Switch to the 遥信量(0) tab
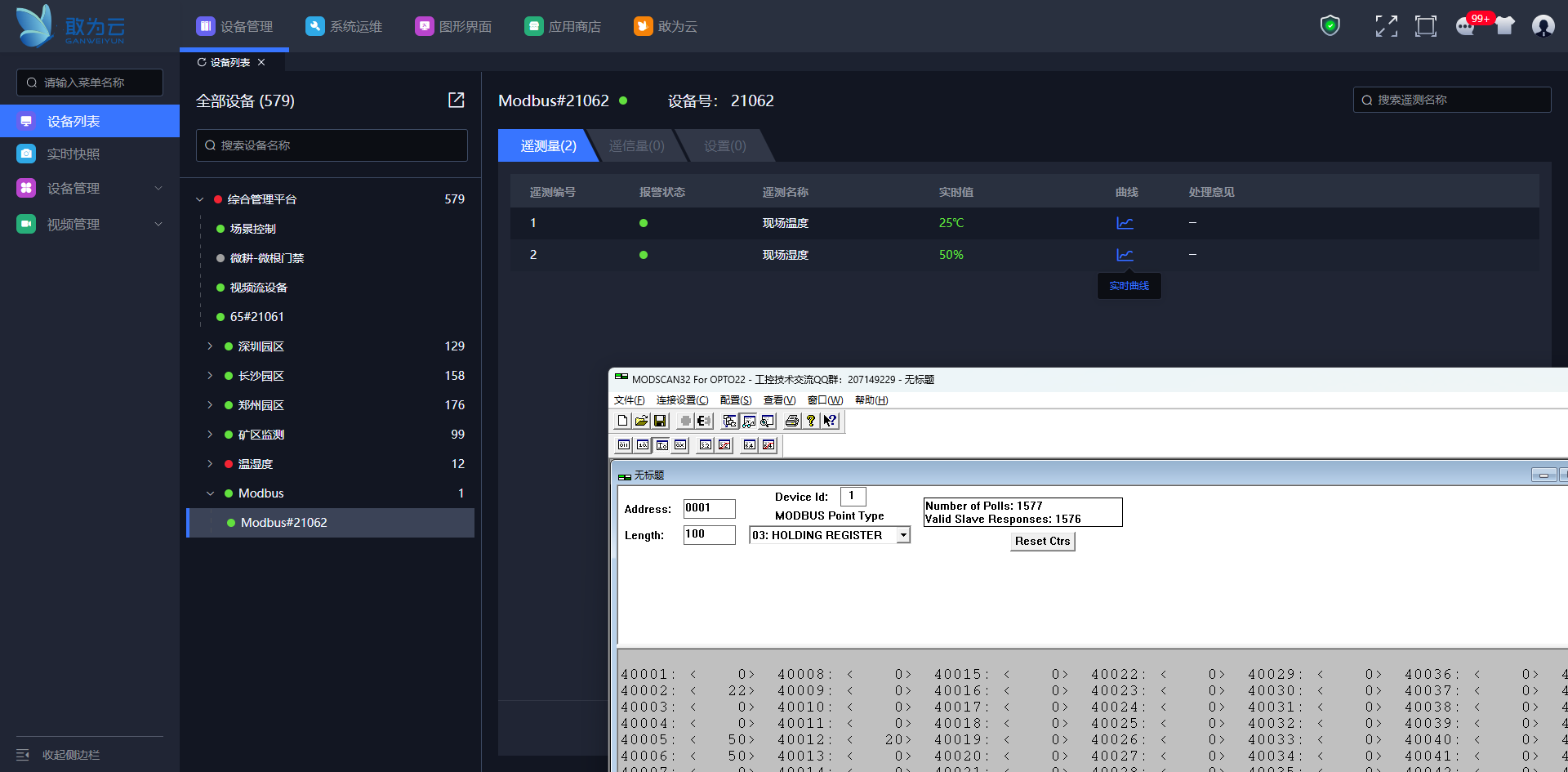Viewport: 1568px width, 772px height. (x=636, y=145)
